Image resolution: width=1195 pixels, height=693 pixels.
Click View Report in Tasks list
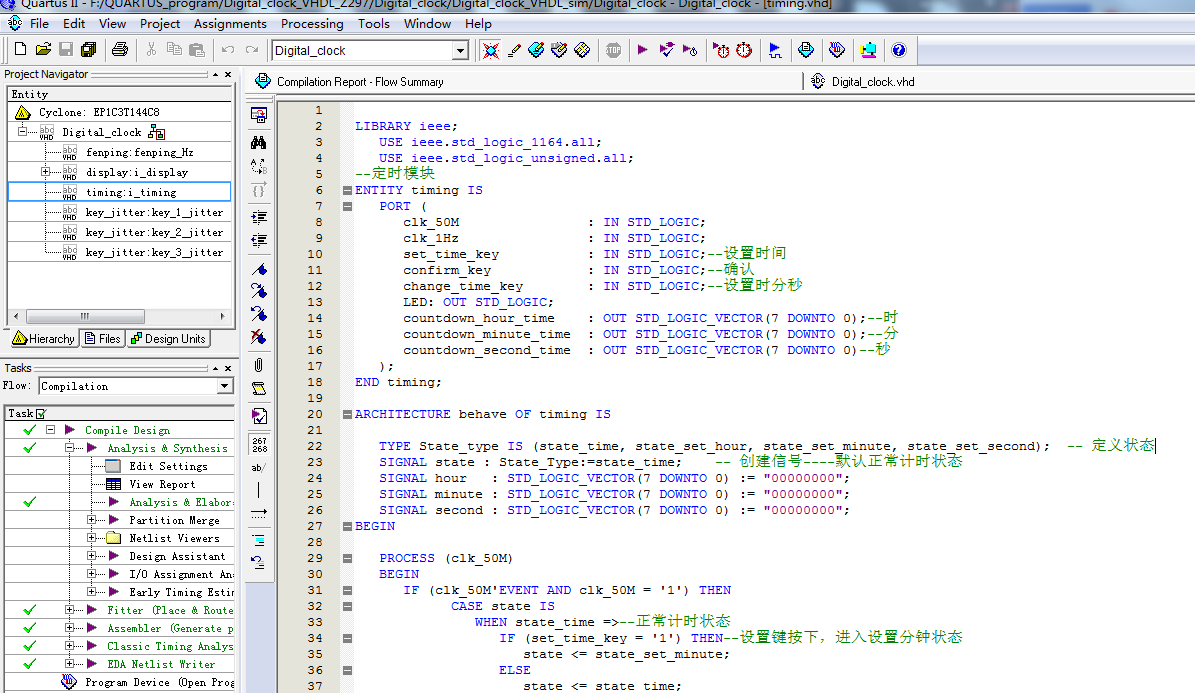pos(162,484)
